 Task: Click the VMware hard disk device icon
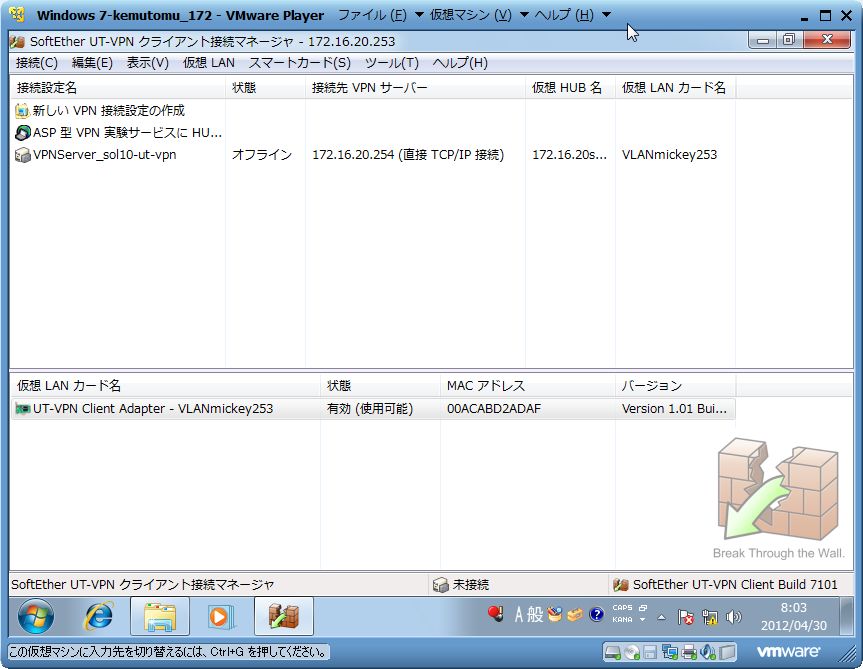click(612, 652)
